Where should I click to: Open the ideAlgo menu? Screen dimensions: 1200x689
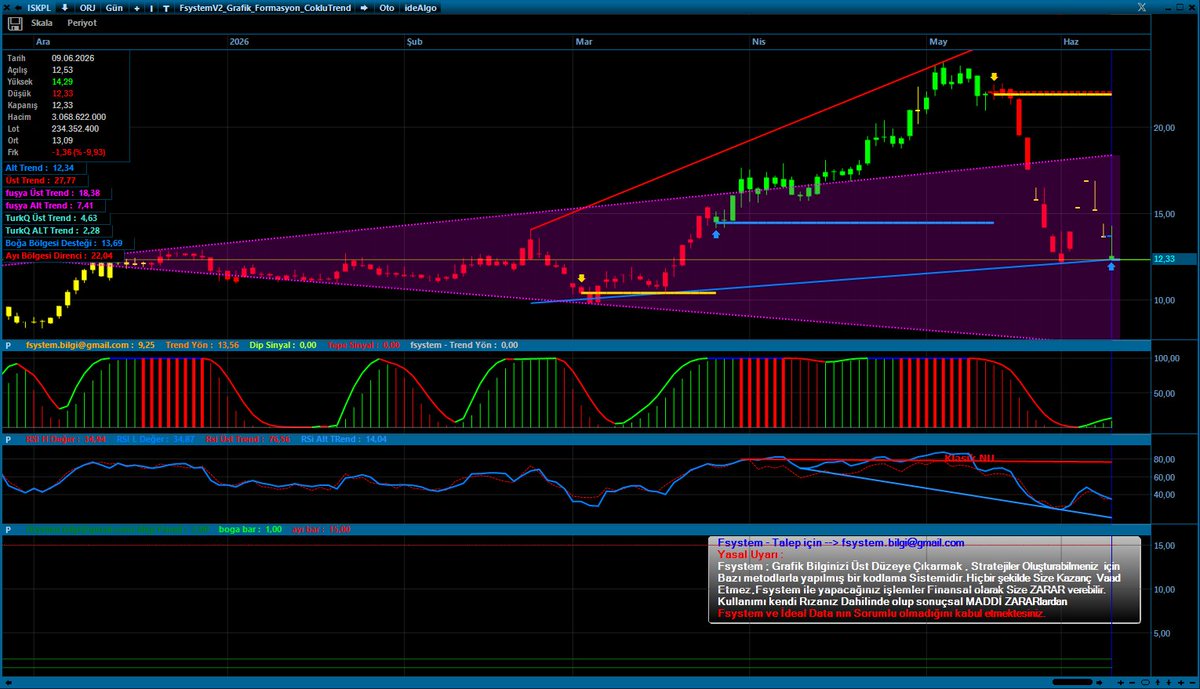click(x=420, y=8)
